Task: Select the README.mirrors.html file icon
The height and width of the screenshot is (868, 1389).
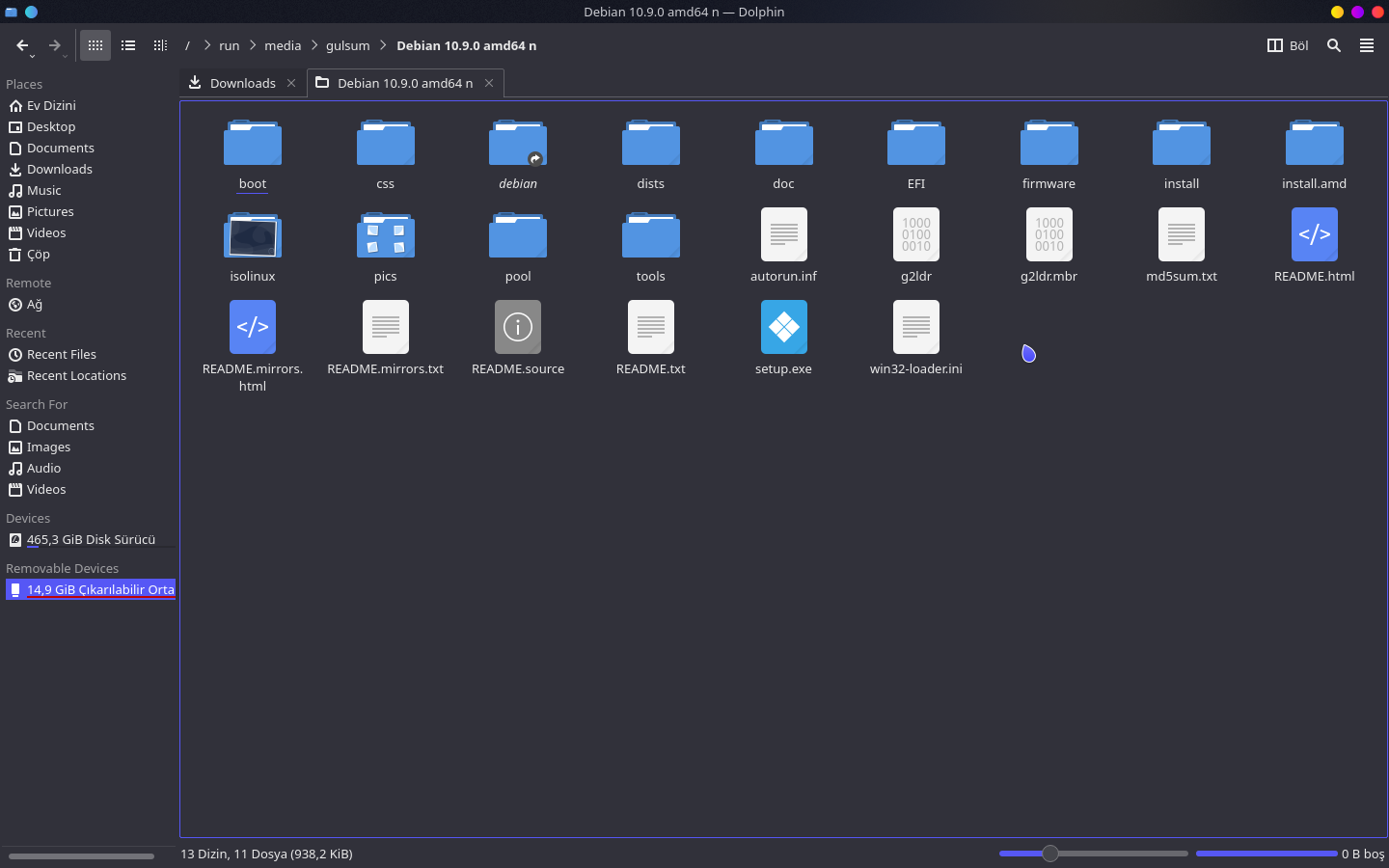Action: click(x=253, y=327)
